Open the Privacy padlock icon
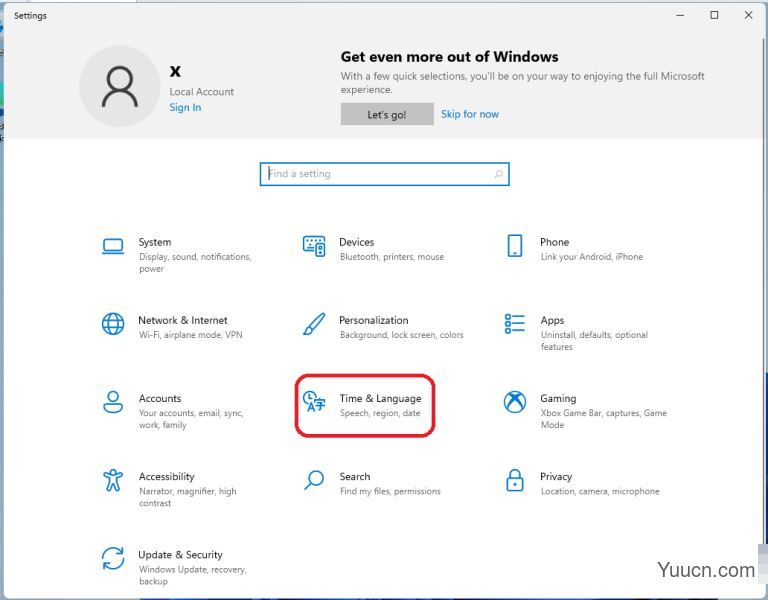The height and width of the screenshot is (600, 768). pyautogui.click(x=515, y=480)
